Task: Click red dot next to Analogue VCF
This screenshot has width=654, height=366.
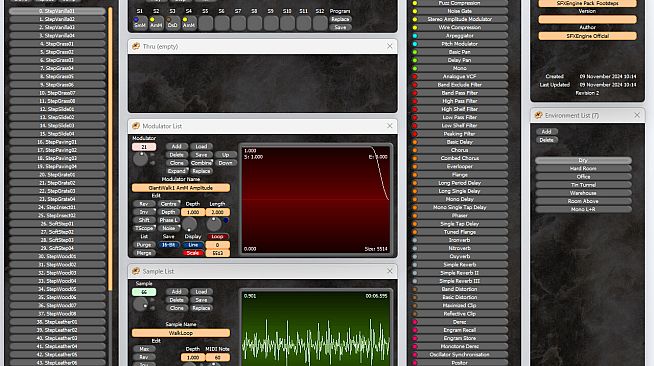Action: [x=415, y=77]
